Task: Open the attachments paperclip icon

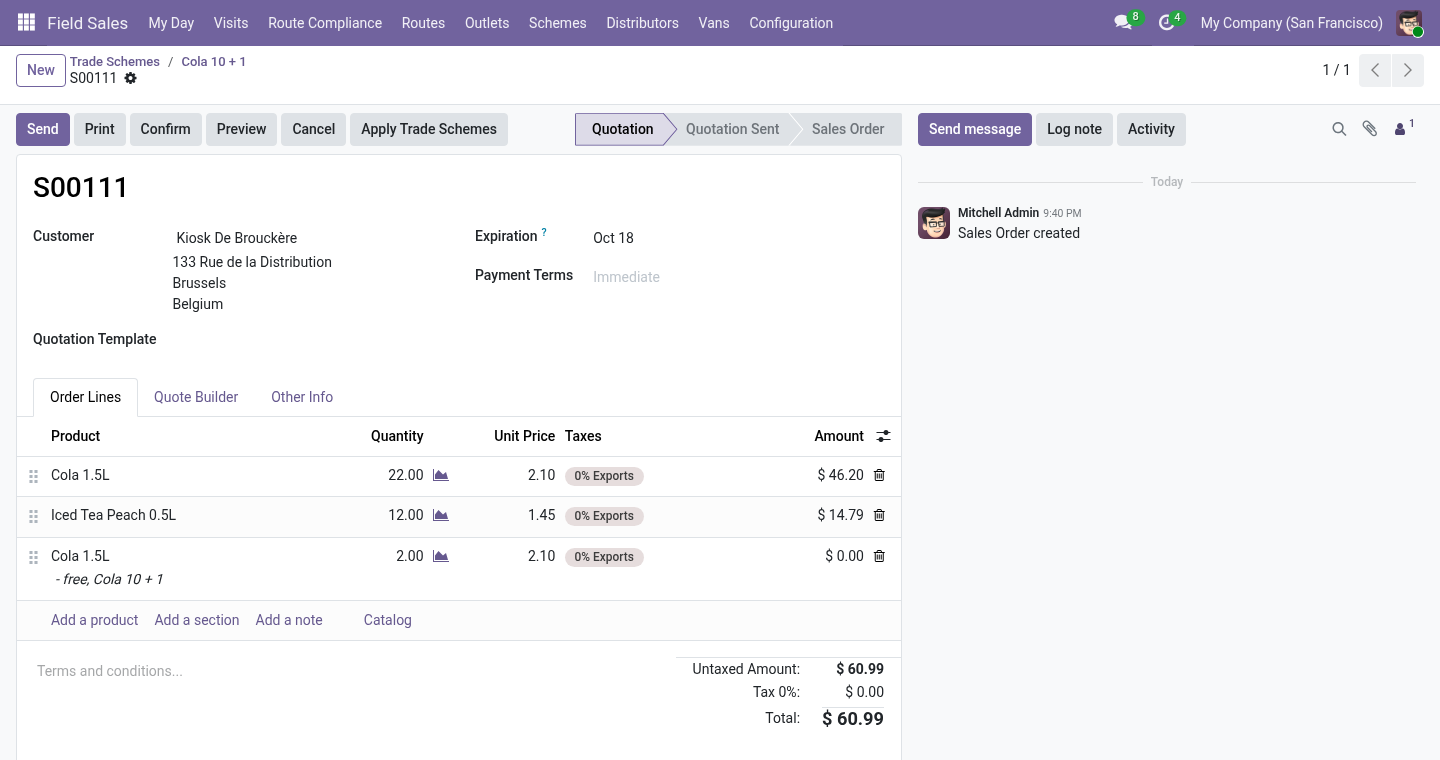Action: [1370, 129]
